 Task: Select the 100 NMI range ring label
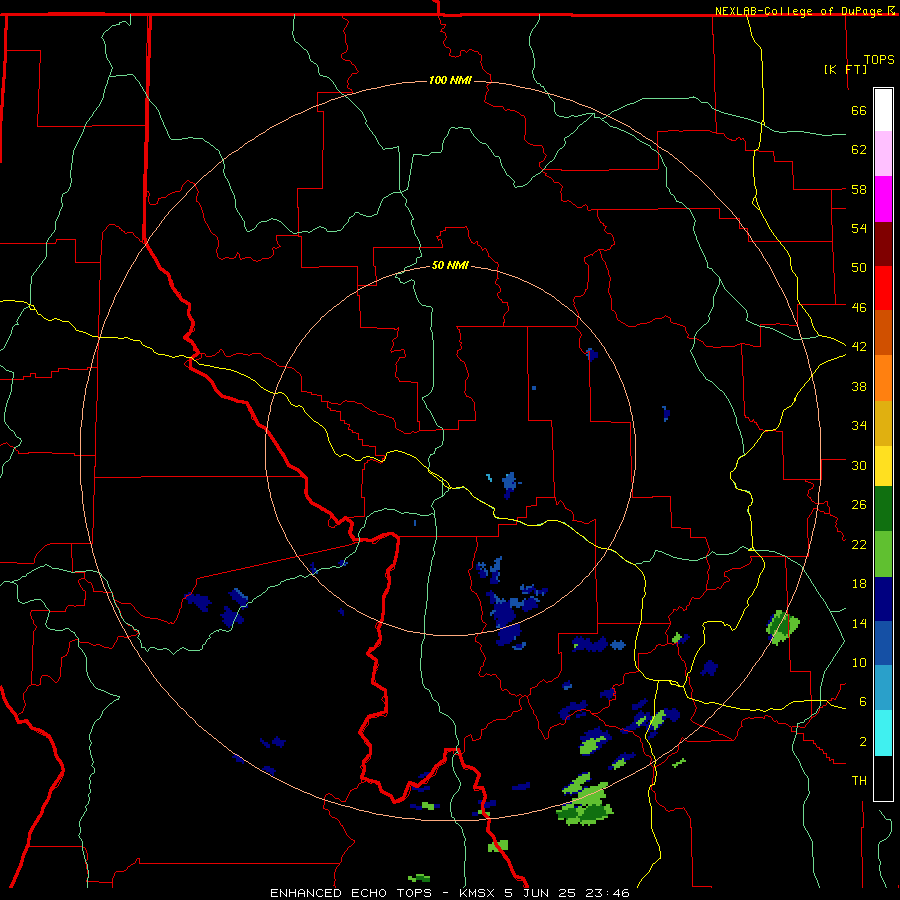(450, 80)
